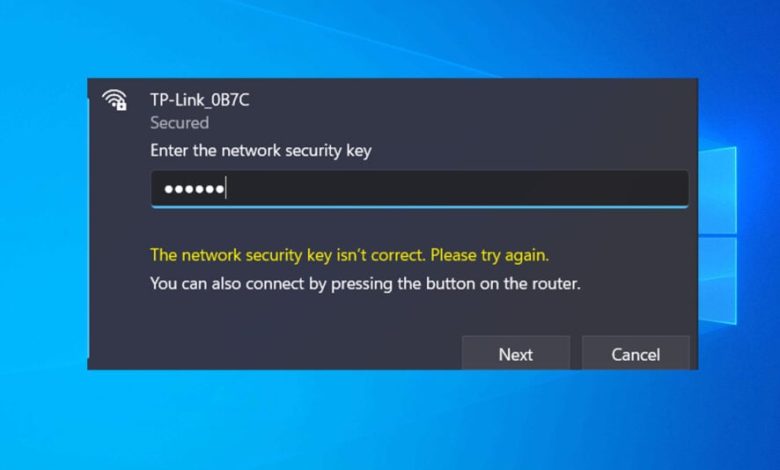Select the TP-Link_0B7C network name
This screenshot has height=470, width=780.
(x=199, y=99)
